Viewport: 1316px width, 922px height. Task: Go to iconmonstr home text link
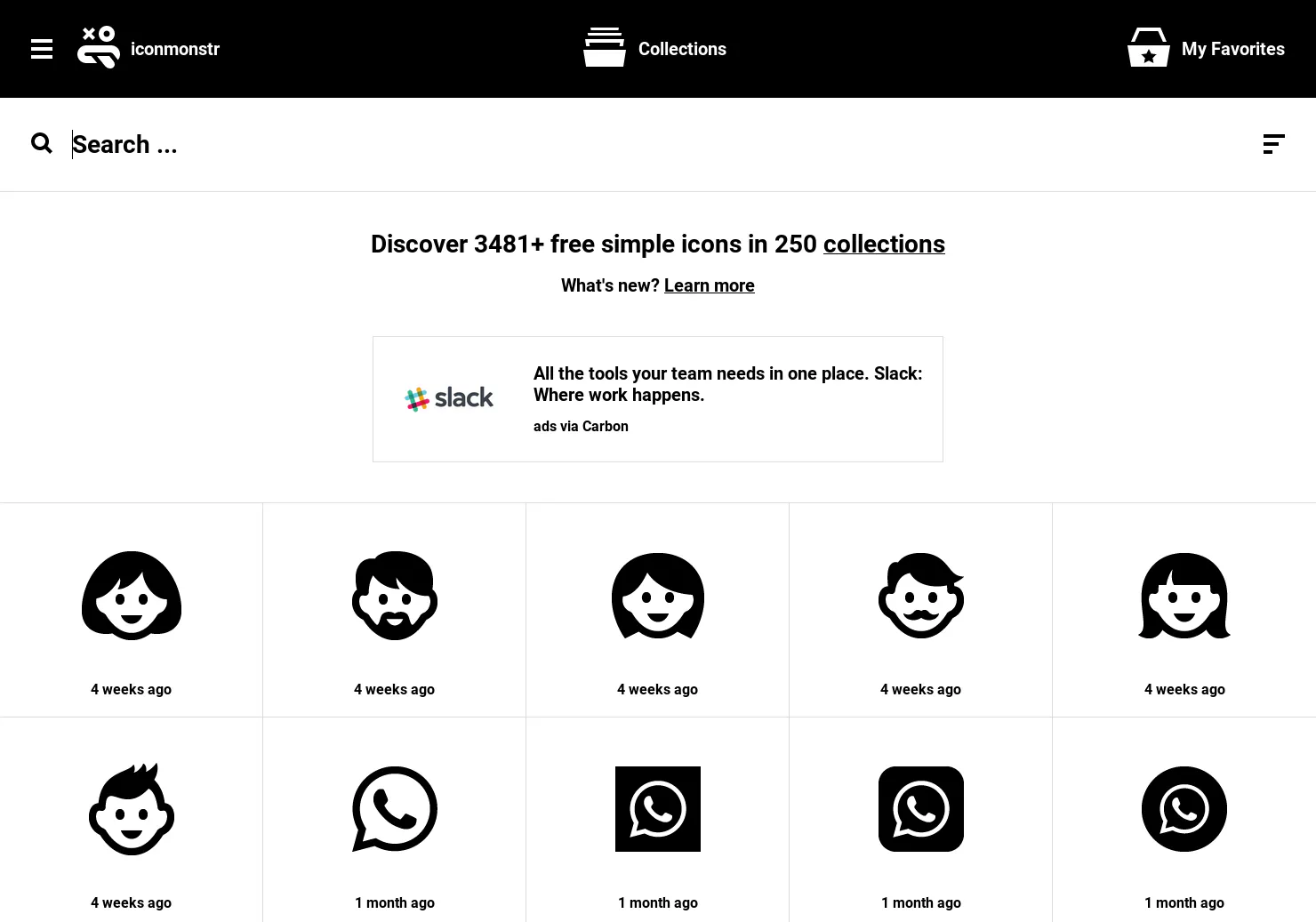coord(175,49)
